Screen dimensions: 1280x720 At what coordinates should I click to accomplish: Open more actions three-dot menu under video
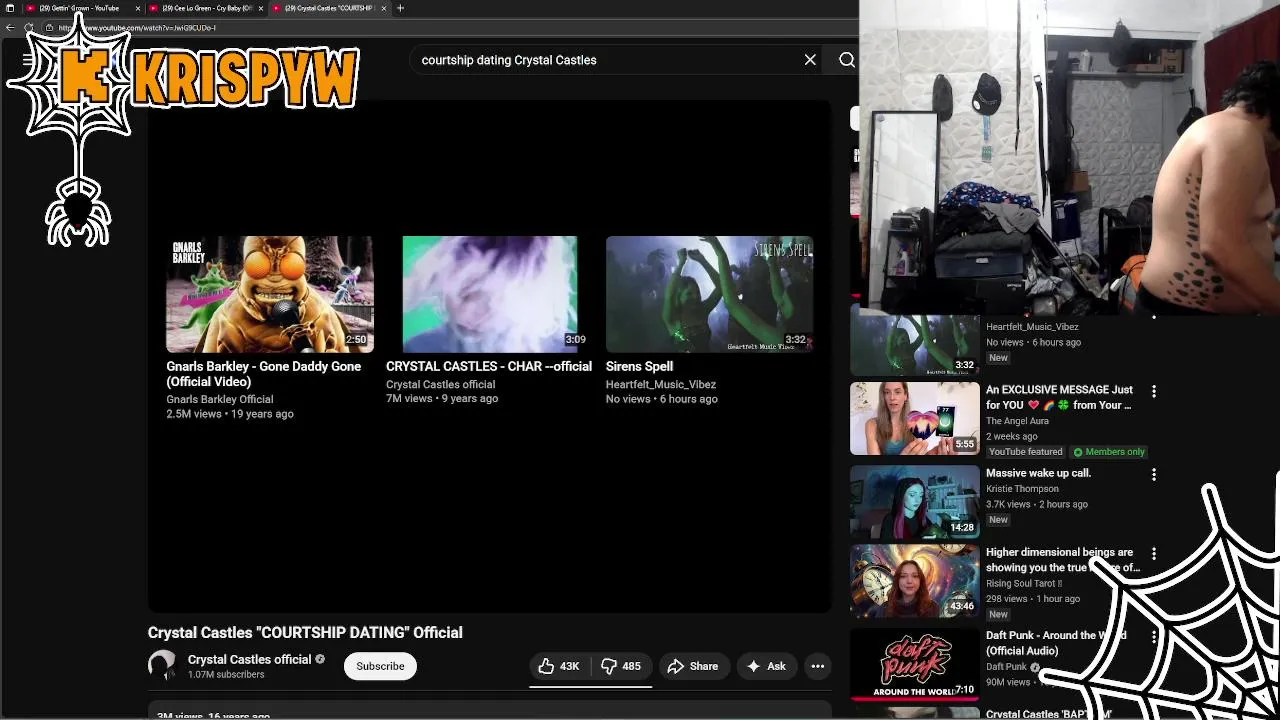point(817,666)
